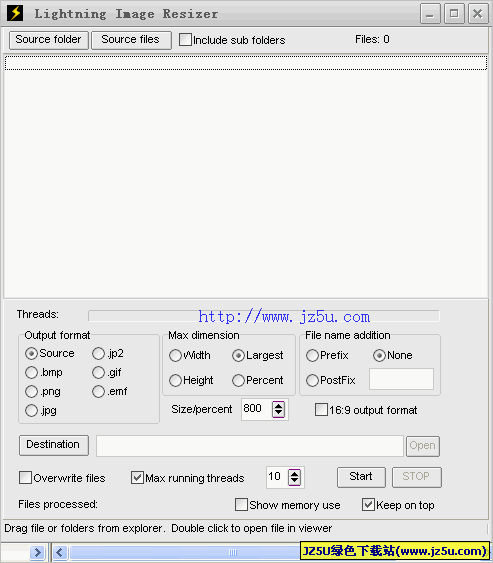Click the Files: 0 counter text
The image size is (493, 563).
pyautogui.click(x=372, y=39)
